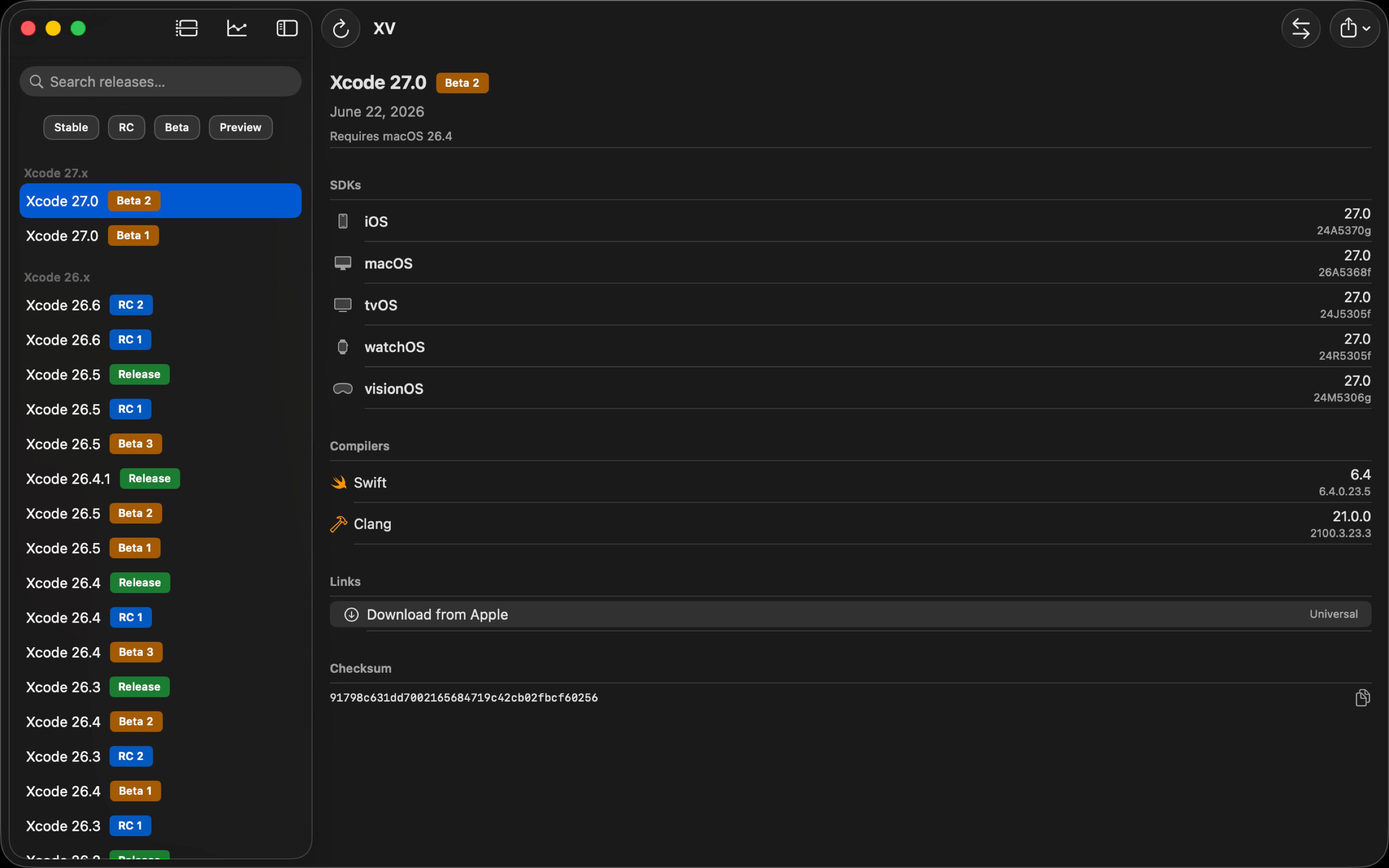Click the macOS SDK build 26A5368f
This screenshot has width=1389, height=868.
click(1344, 272)
